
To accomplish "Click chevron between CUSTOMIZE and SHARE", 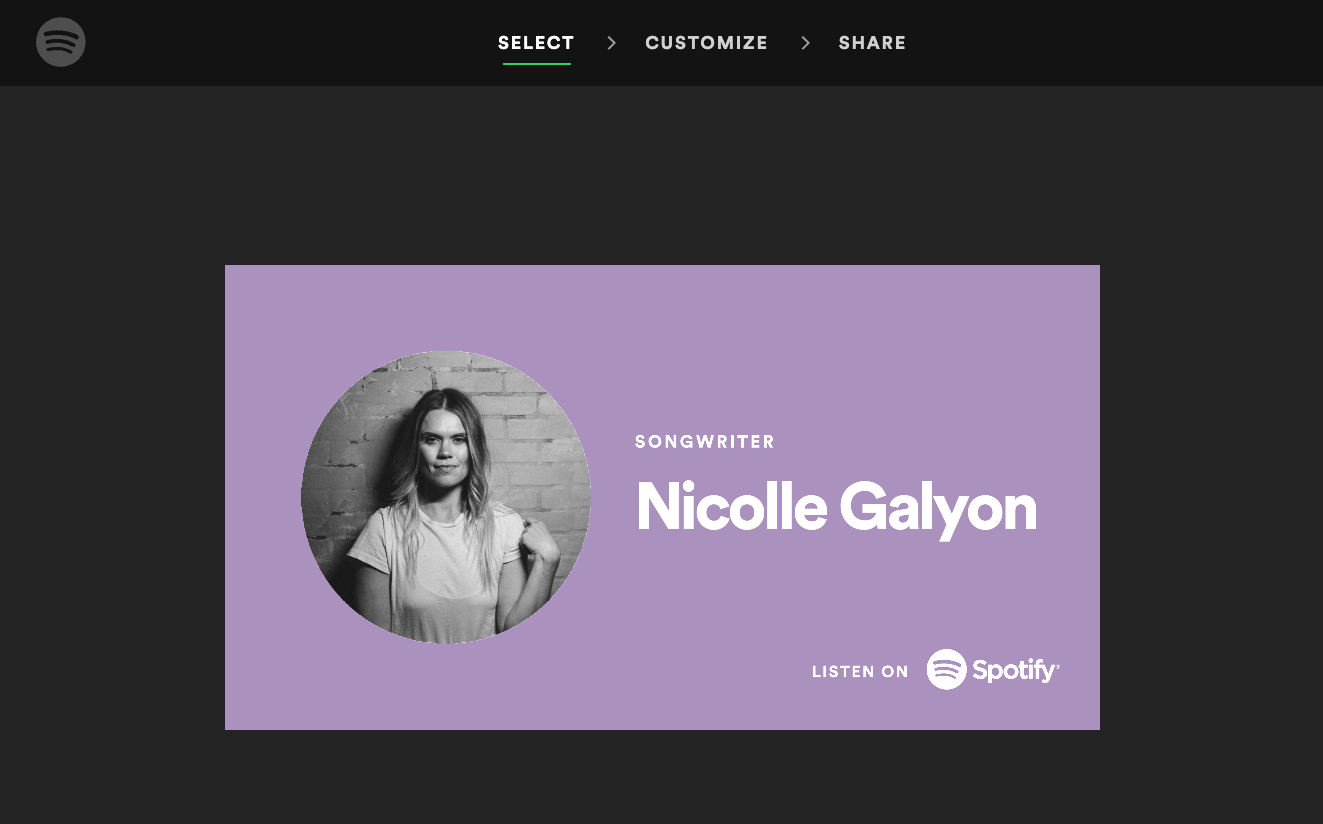I will point(805,43).
